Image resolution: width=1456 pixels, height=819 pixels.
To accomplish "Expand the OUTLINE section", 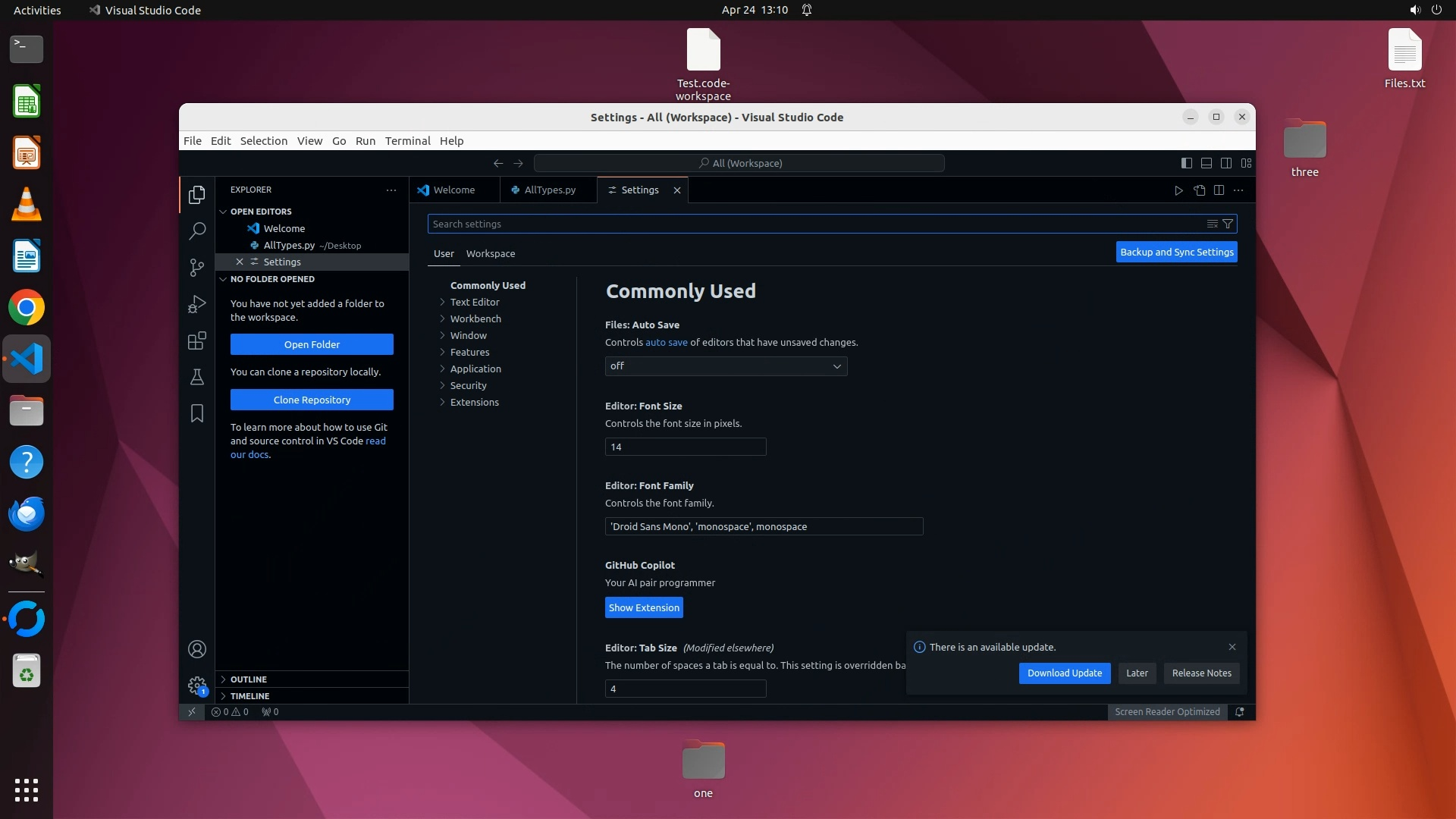I will pyautogui.click(x=249, y=679).
